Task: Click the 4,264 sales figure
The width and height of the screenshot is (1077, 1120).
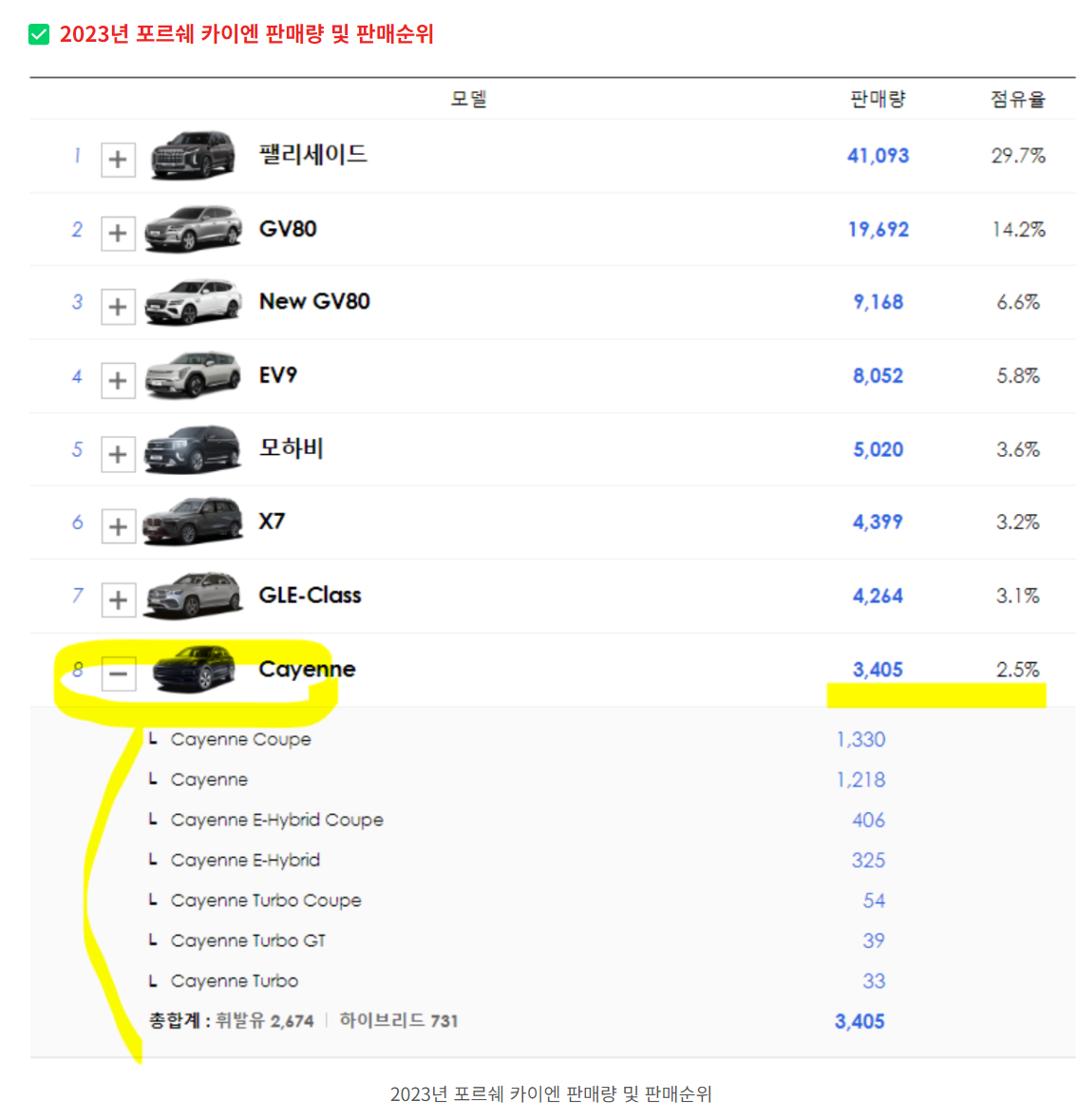Action: point(878,596)
